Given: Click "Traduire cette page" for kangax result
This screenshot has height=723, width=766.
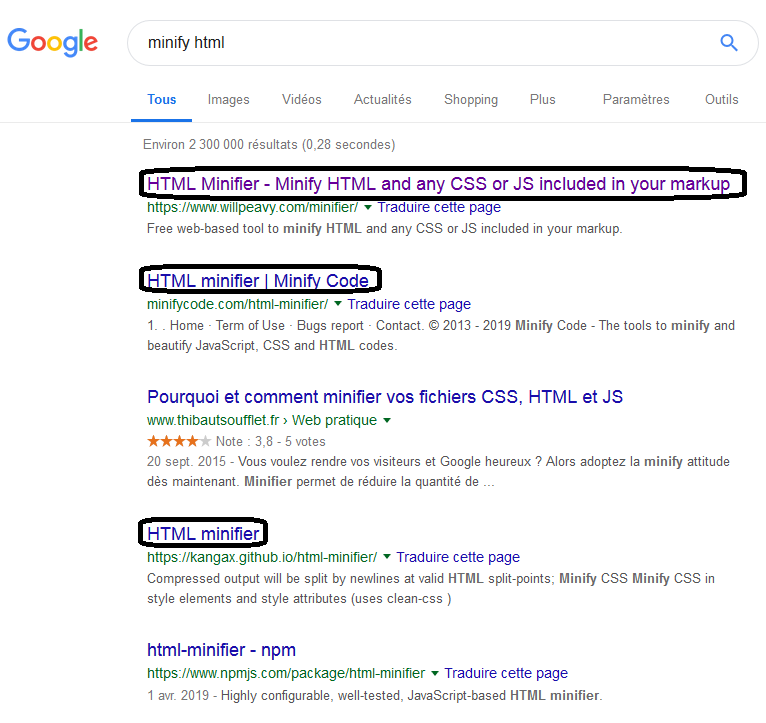Looking at the screenshot, I should click(x=458, y=557).
